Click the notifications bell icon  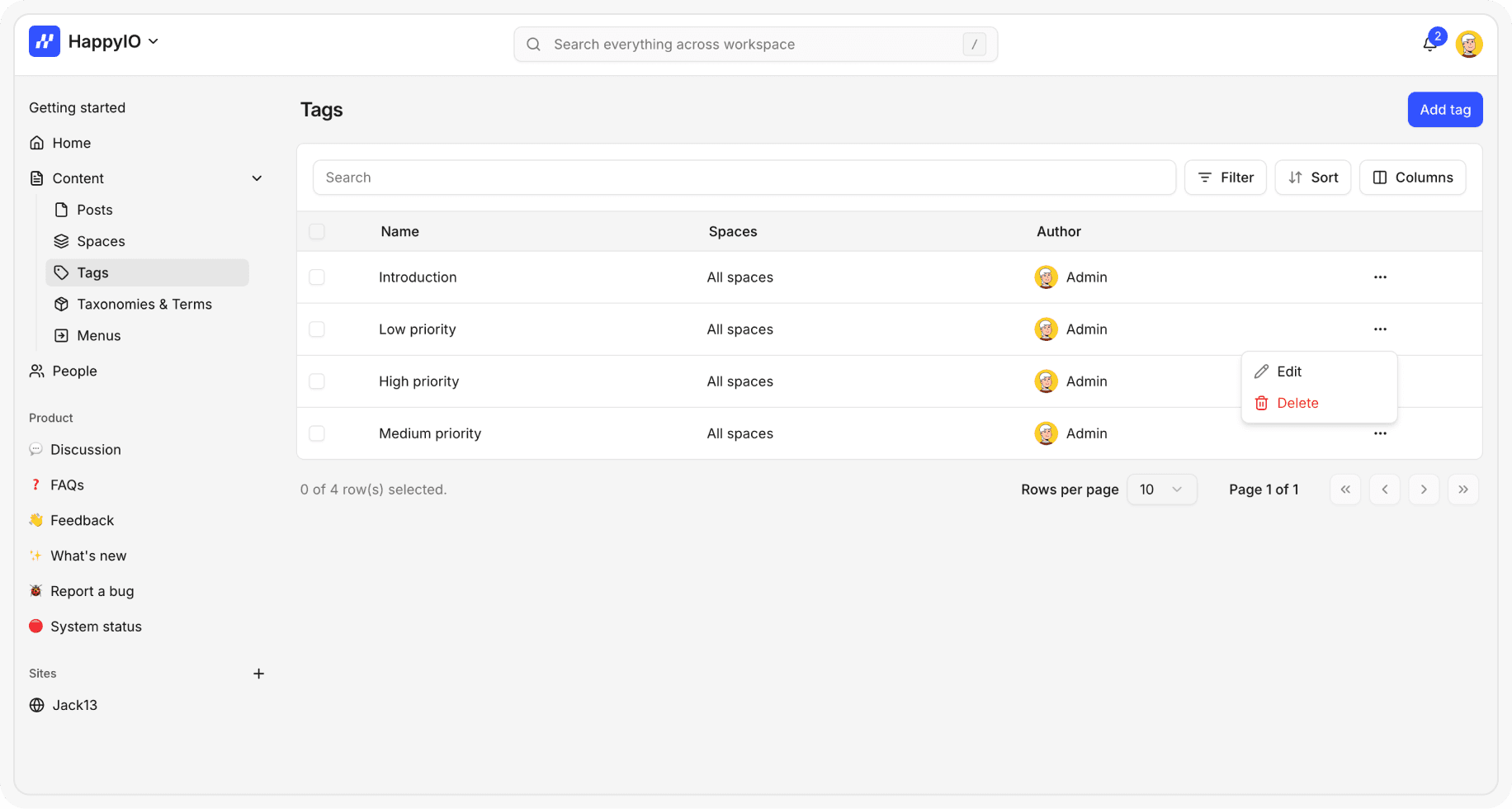click(1430, 44)
